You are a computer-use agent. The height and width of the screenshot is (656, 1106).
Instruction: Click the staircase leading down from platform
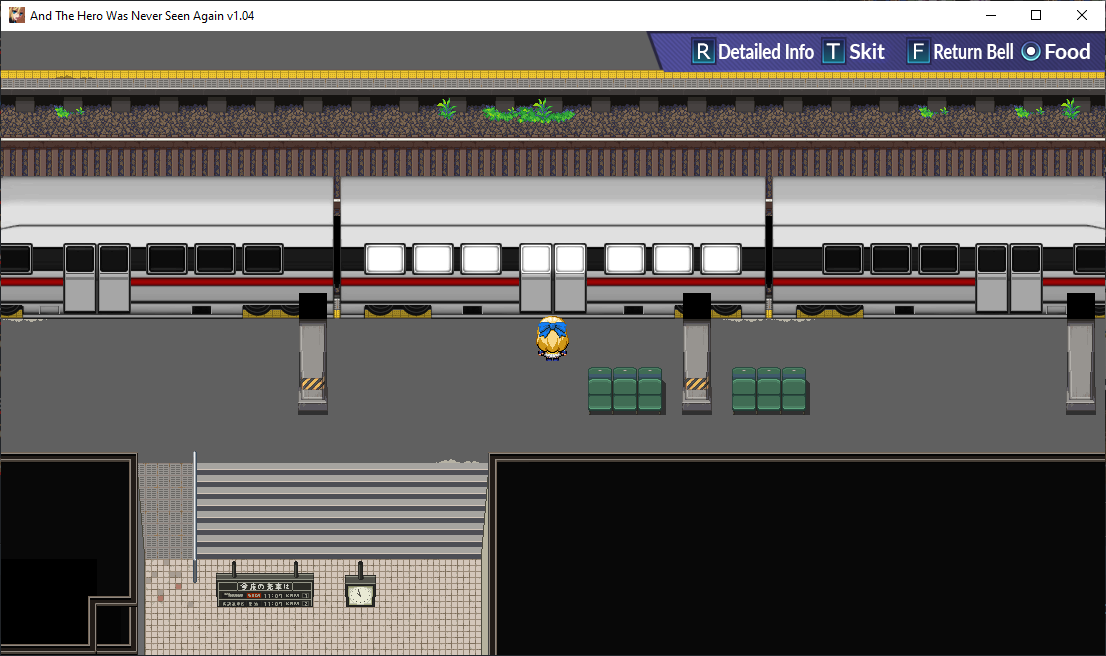(341, 509)
